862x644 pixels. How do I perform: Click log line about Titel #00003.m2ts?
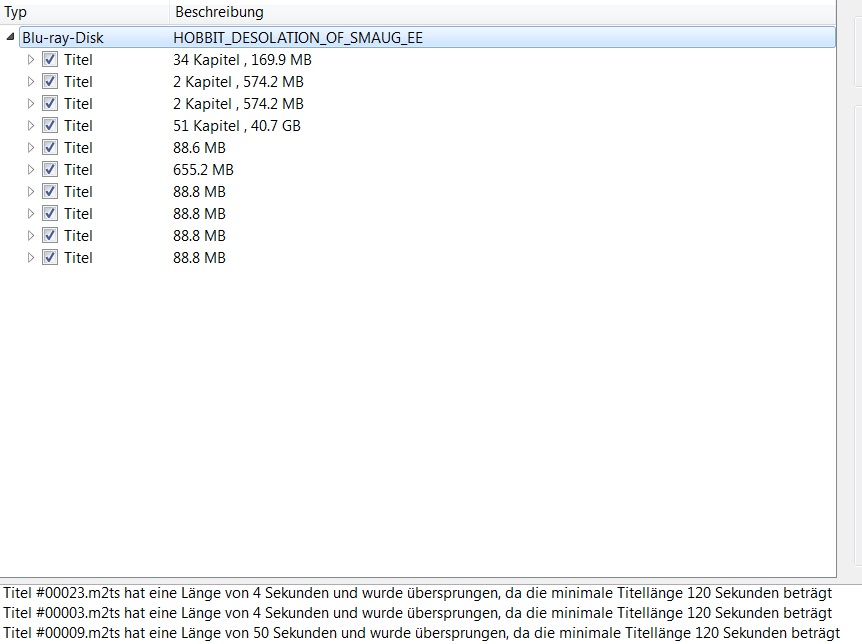coord(418,613)
